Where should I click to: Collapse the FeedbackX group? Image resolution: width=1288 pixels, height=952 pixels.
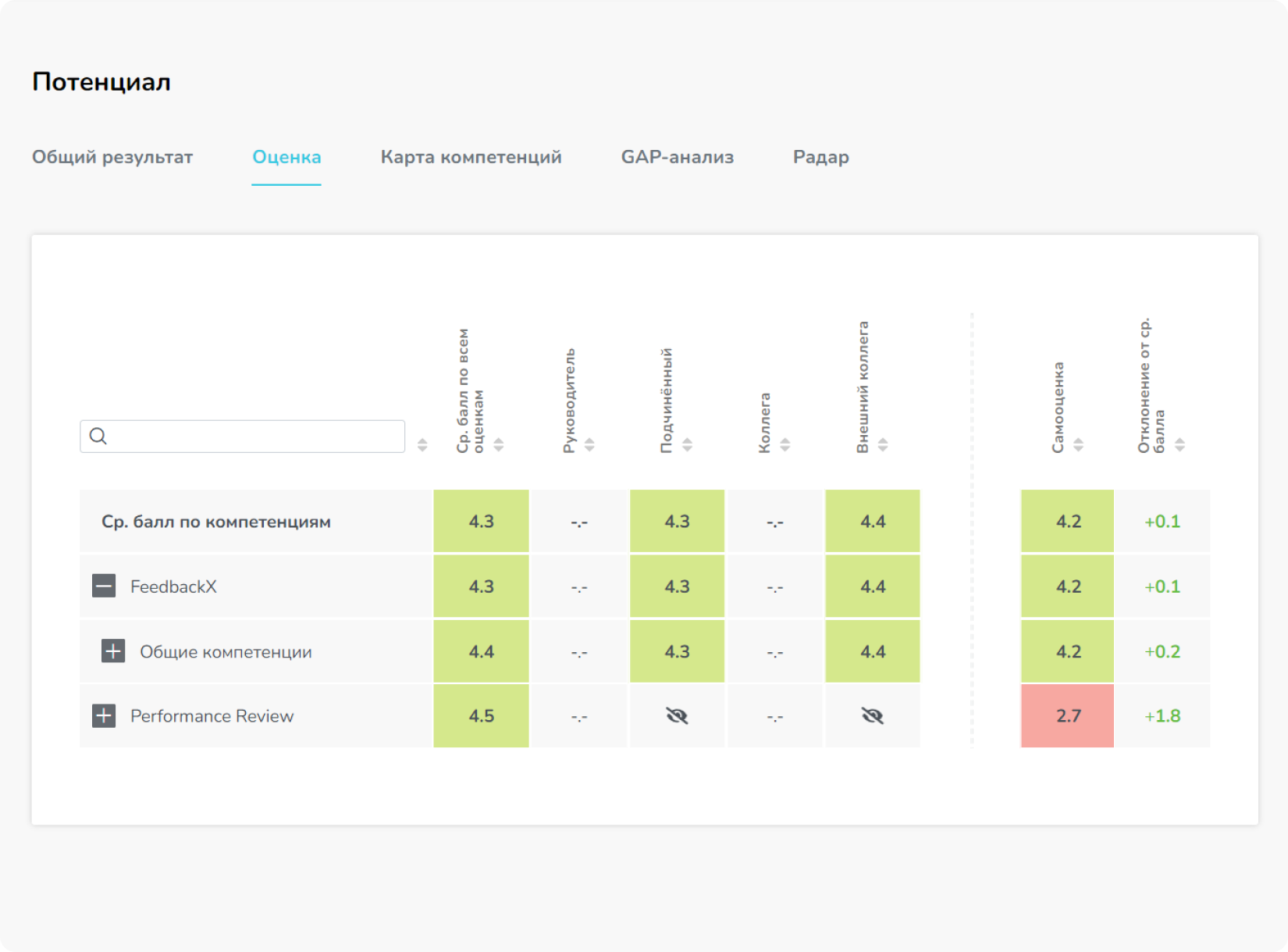coord(104,587)
